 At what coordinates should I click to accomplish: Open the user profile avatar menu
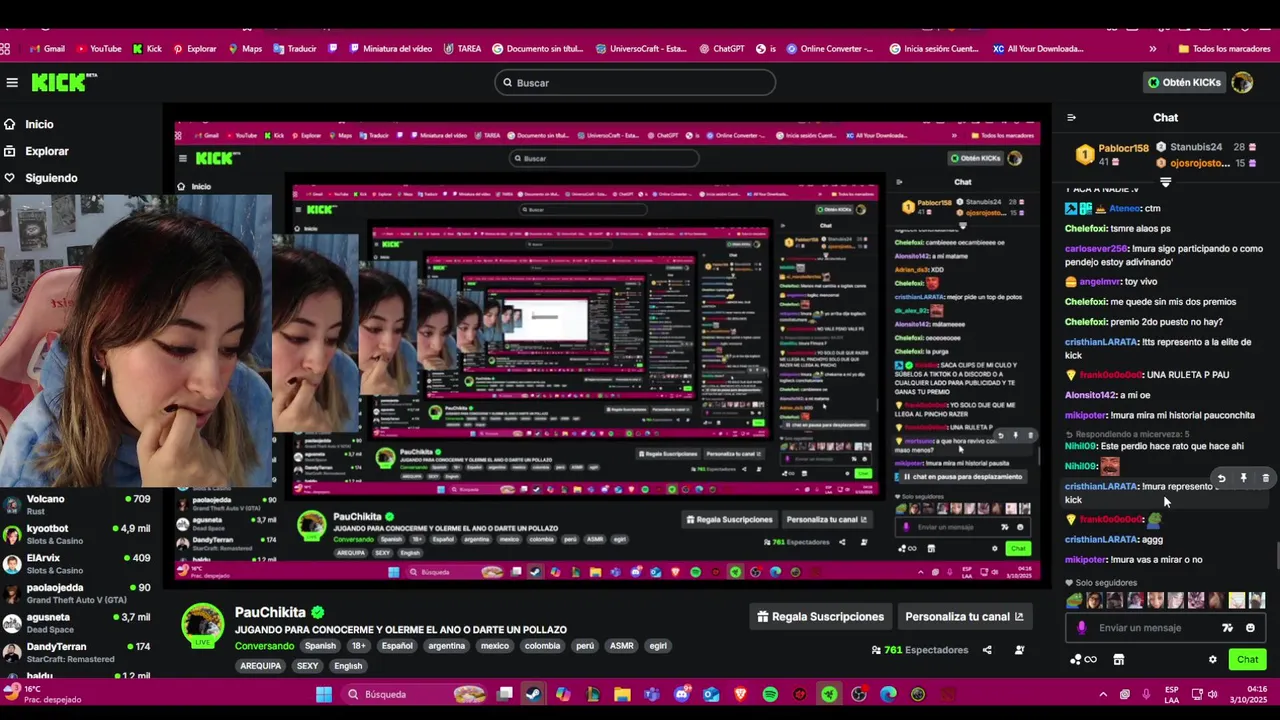tap(1242, 83)
